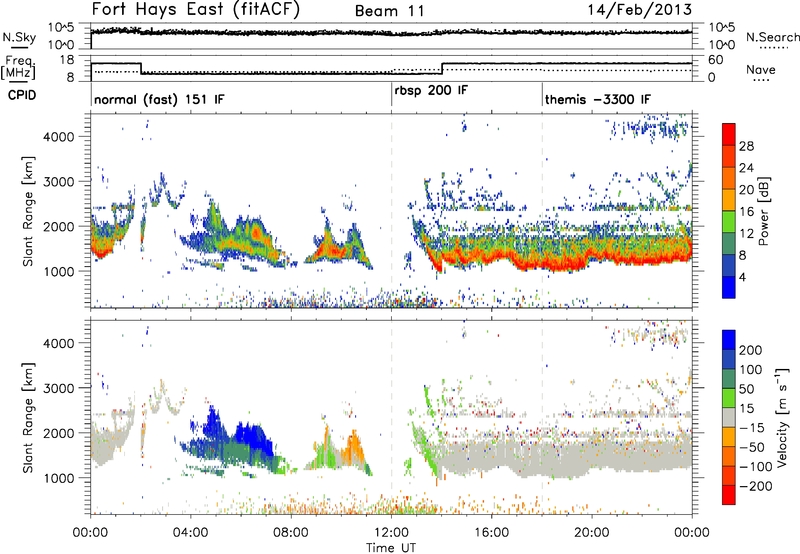Screen dimensions: 800x554
Task: Select the '-100' label on Velocity colour bar
Action: point(755,467)
